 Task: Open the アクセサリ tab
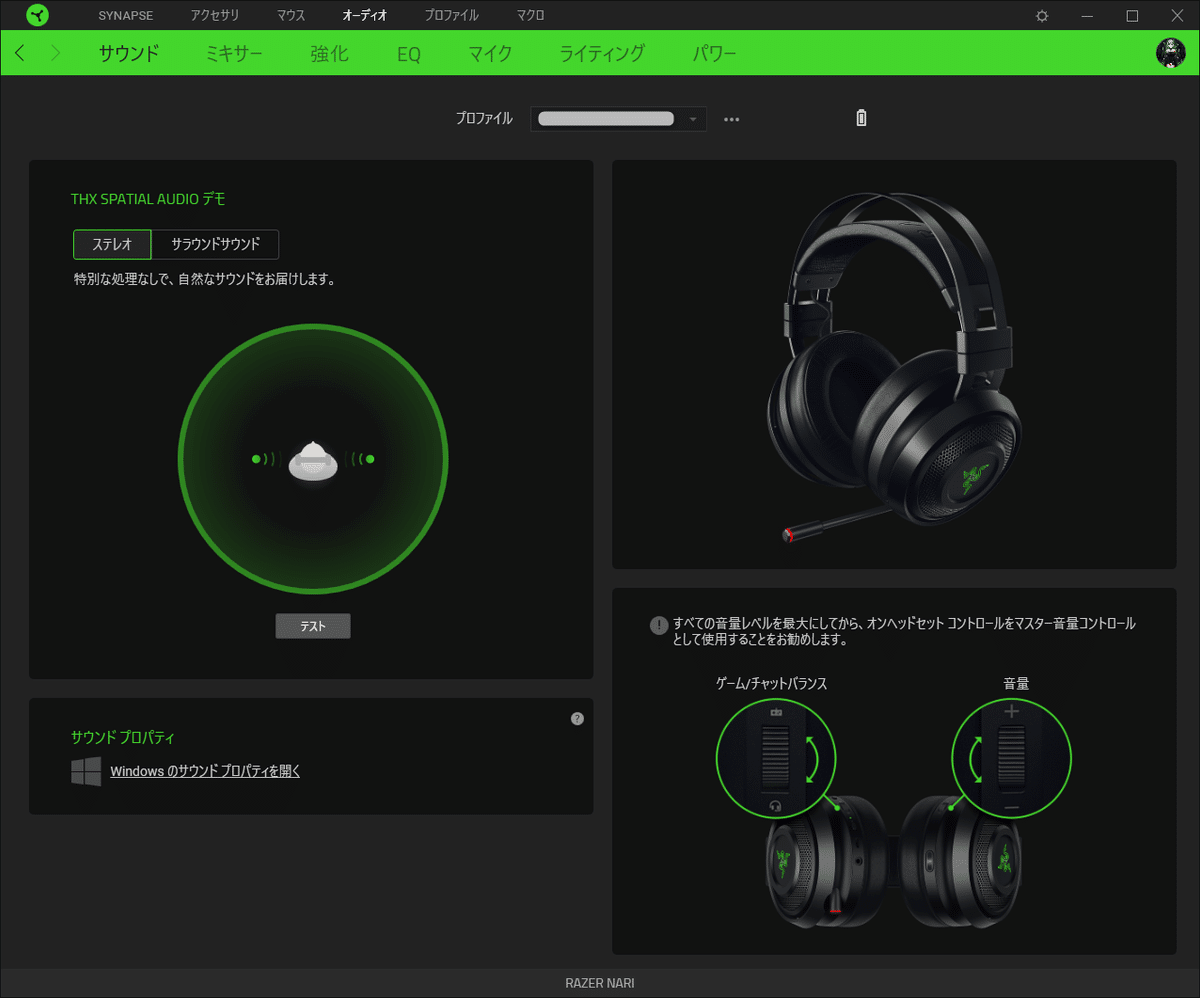tap(216, 16)
